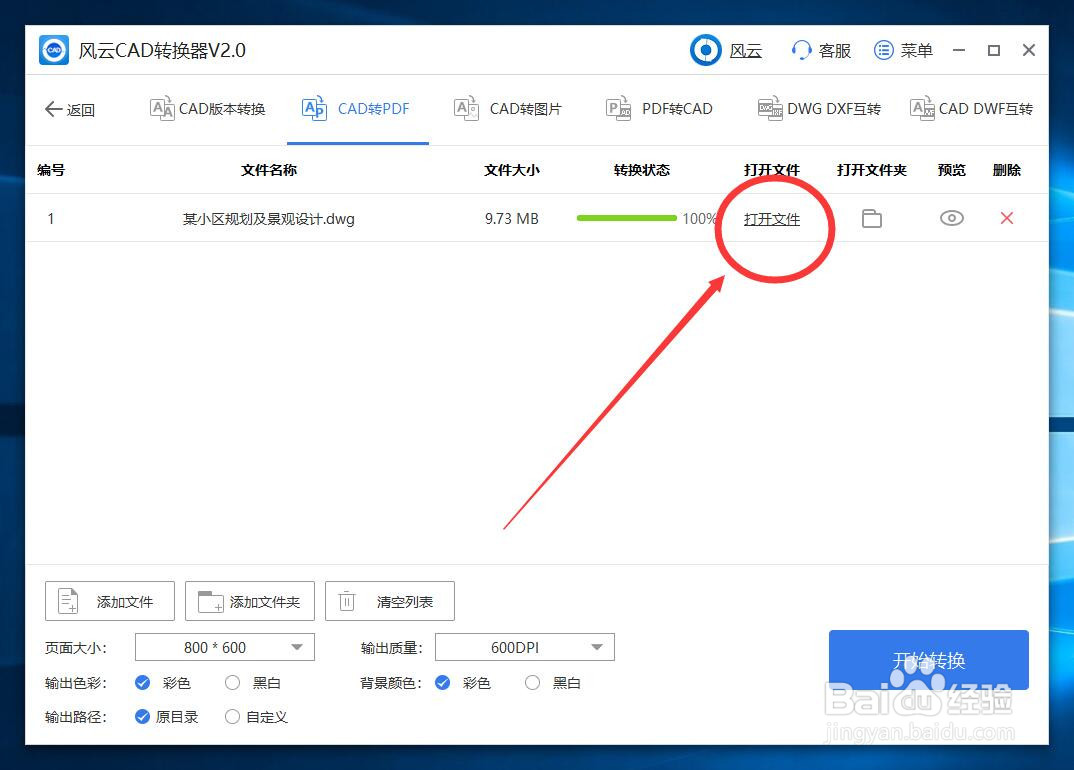
Task: Click the 预览 column header
Action: point(951,170)
